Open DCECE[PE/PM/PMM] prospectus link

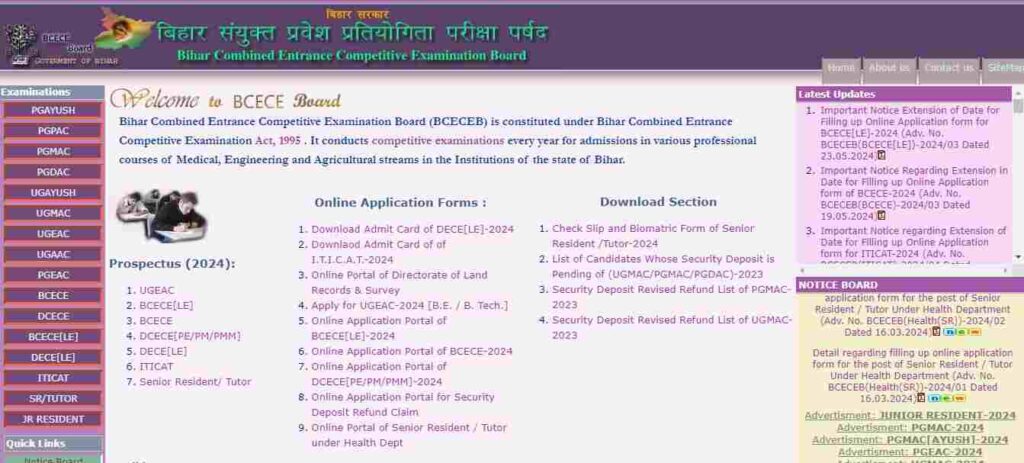(x=189, y=336)
